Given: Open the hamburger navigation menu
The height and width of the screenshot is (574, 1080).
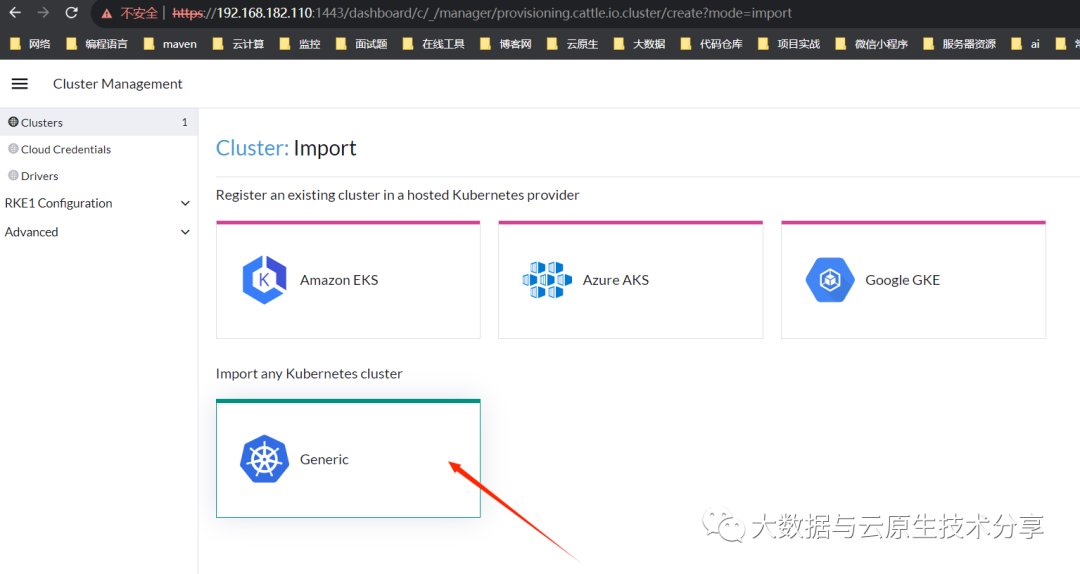Looking at the screenshot, I should coord(20,83).
